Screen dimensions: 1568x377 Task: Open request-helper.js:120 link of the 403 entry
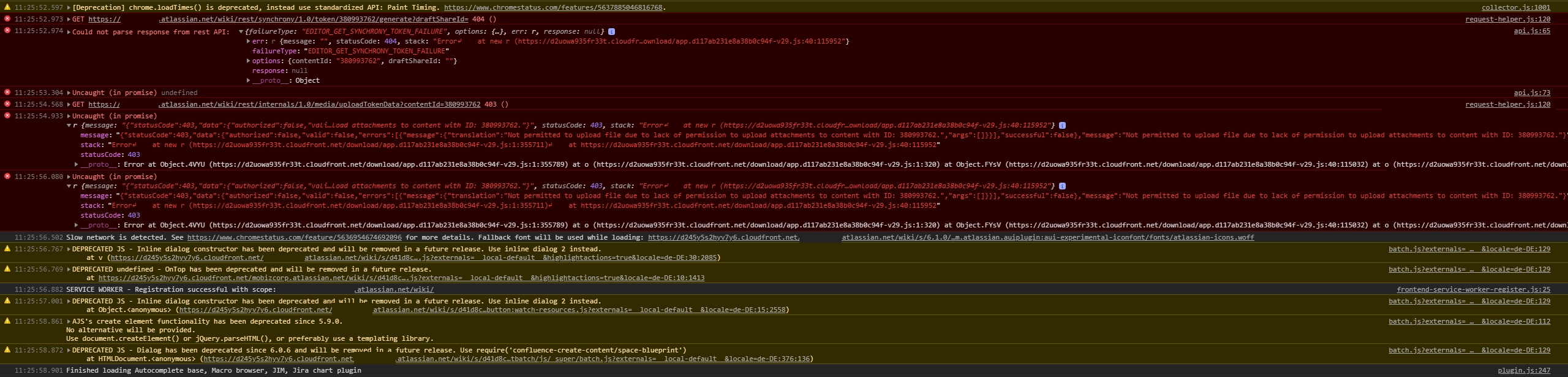[x=1508, y=104]
